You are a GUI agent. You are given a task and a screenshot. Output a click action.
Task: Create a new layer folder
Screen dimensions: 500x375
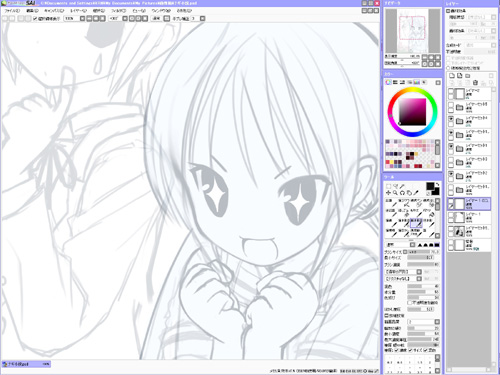(x=468, y=76)
